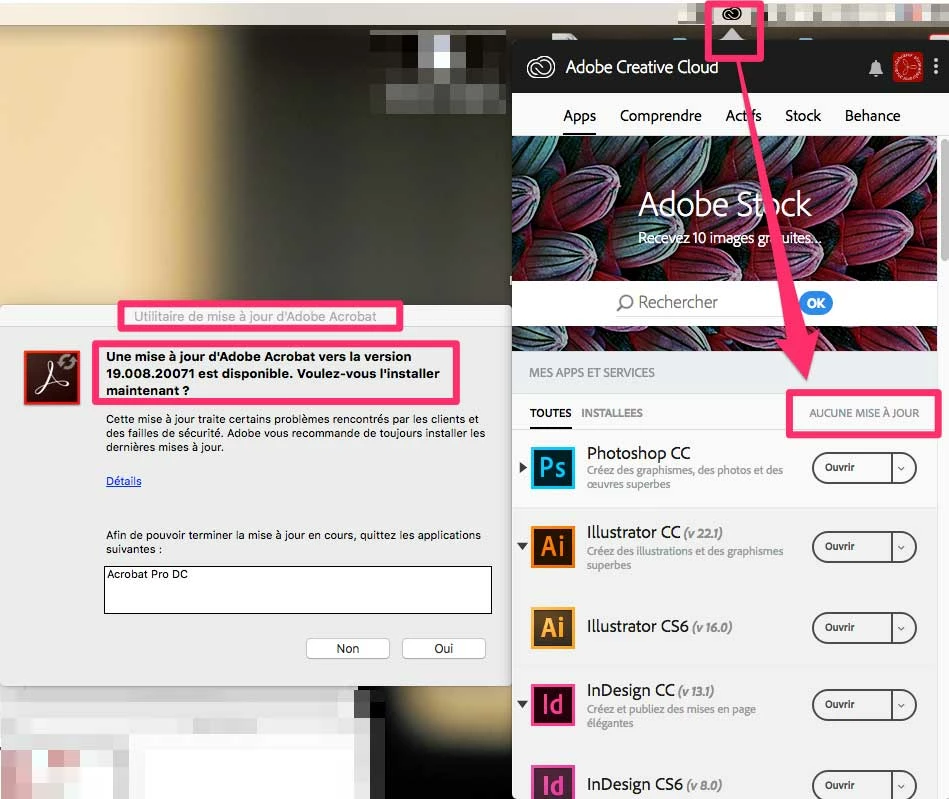Viewport: 949px width, 799px height.
Task: Click the Illustrator CC app icon
Action: tap(553, 547)
